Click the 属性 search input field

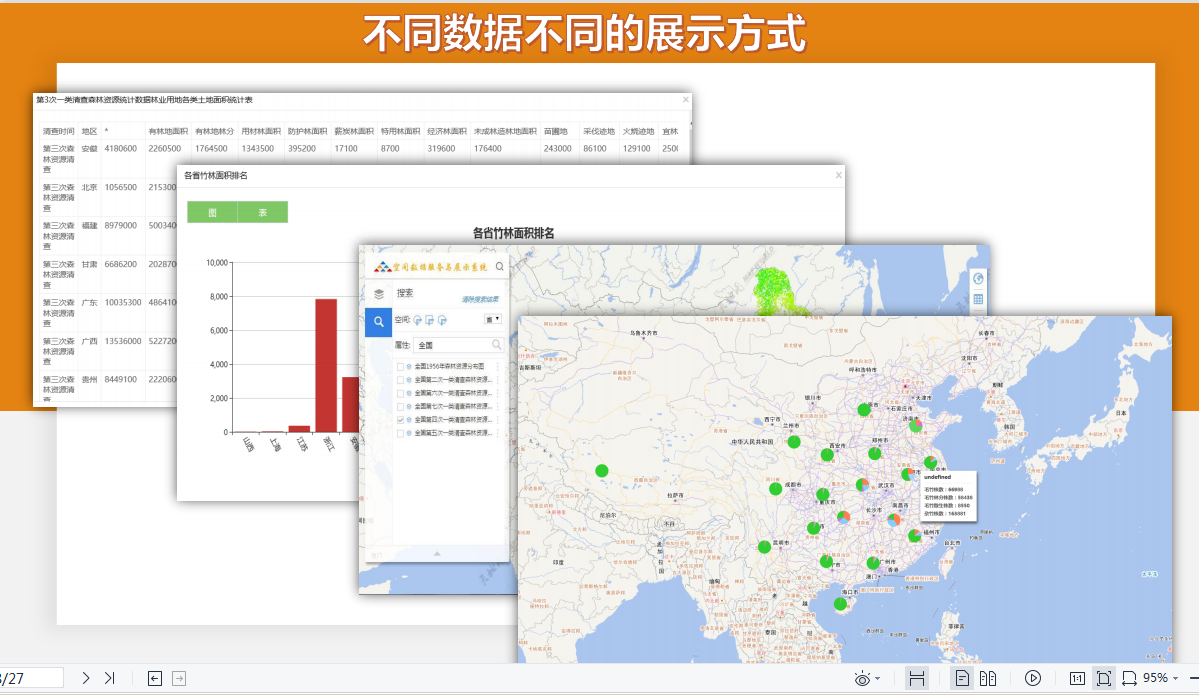coord(452,345)
